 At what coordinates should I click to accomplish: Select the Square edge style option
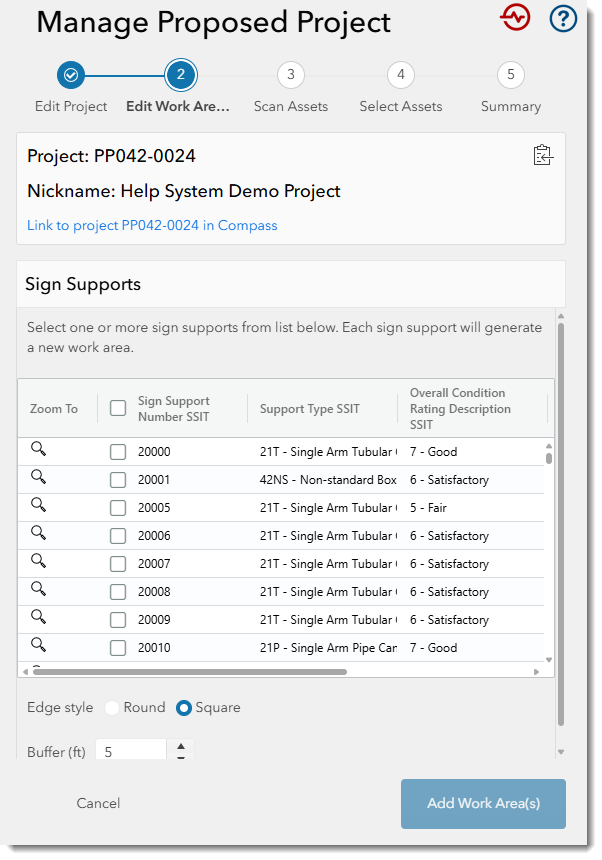pyautogui.click(x=184, y=708)
